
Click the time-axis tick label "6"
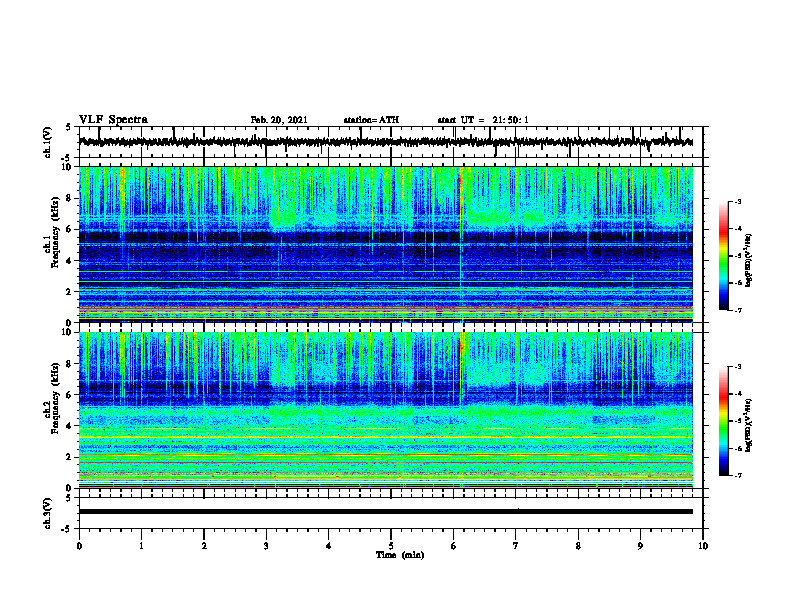click(454, 546)
